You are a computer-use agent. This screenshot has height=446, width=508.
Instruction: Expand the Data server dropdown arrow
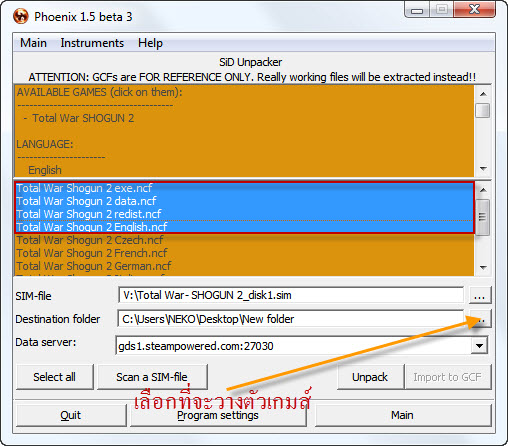pyautogui.click(x=479, y=346)
